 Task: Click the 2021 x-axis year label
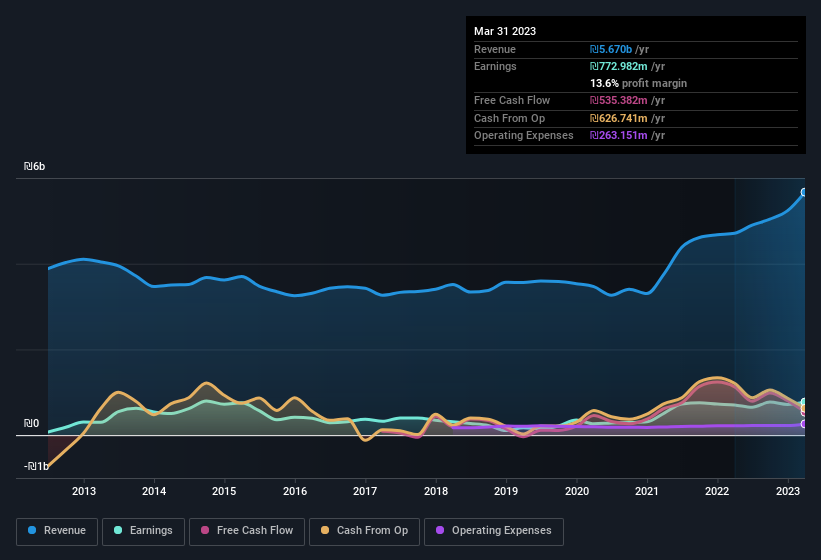(x=647, y=491)
